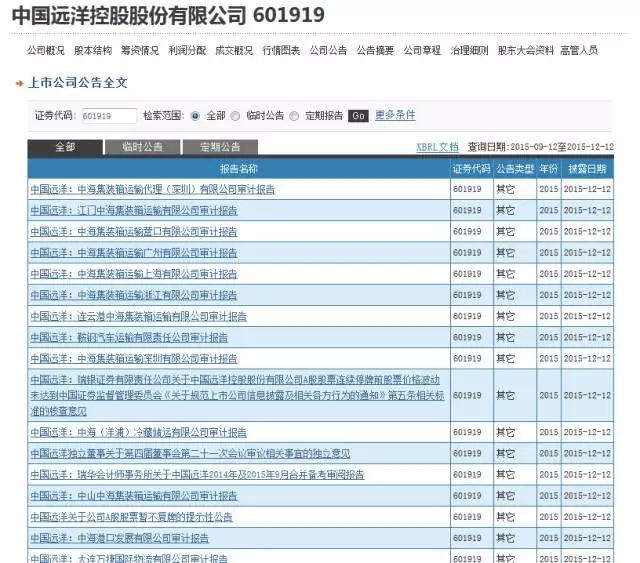
Task: Open 中海(洋浦)冷藏储运 audit report link
Action: point(139,433)
